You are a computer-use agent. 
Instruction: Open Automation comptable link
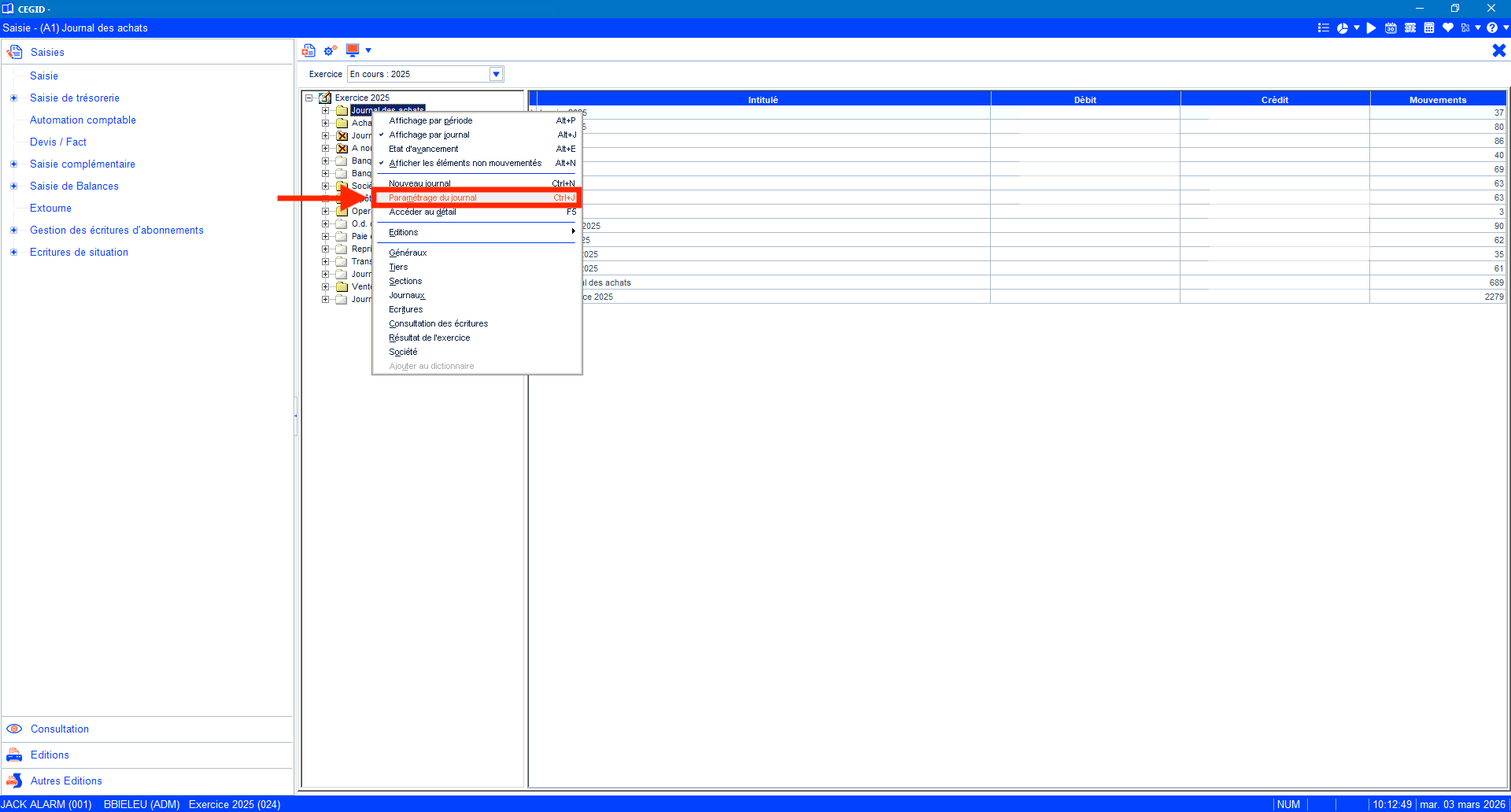coord(83,120)
